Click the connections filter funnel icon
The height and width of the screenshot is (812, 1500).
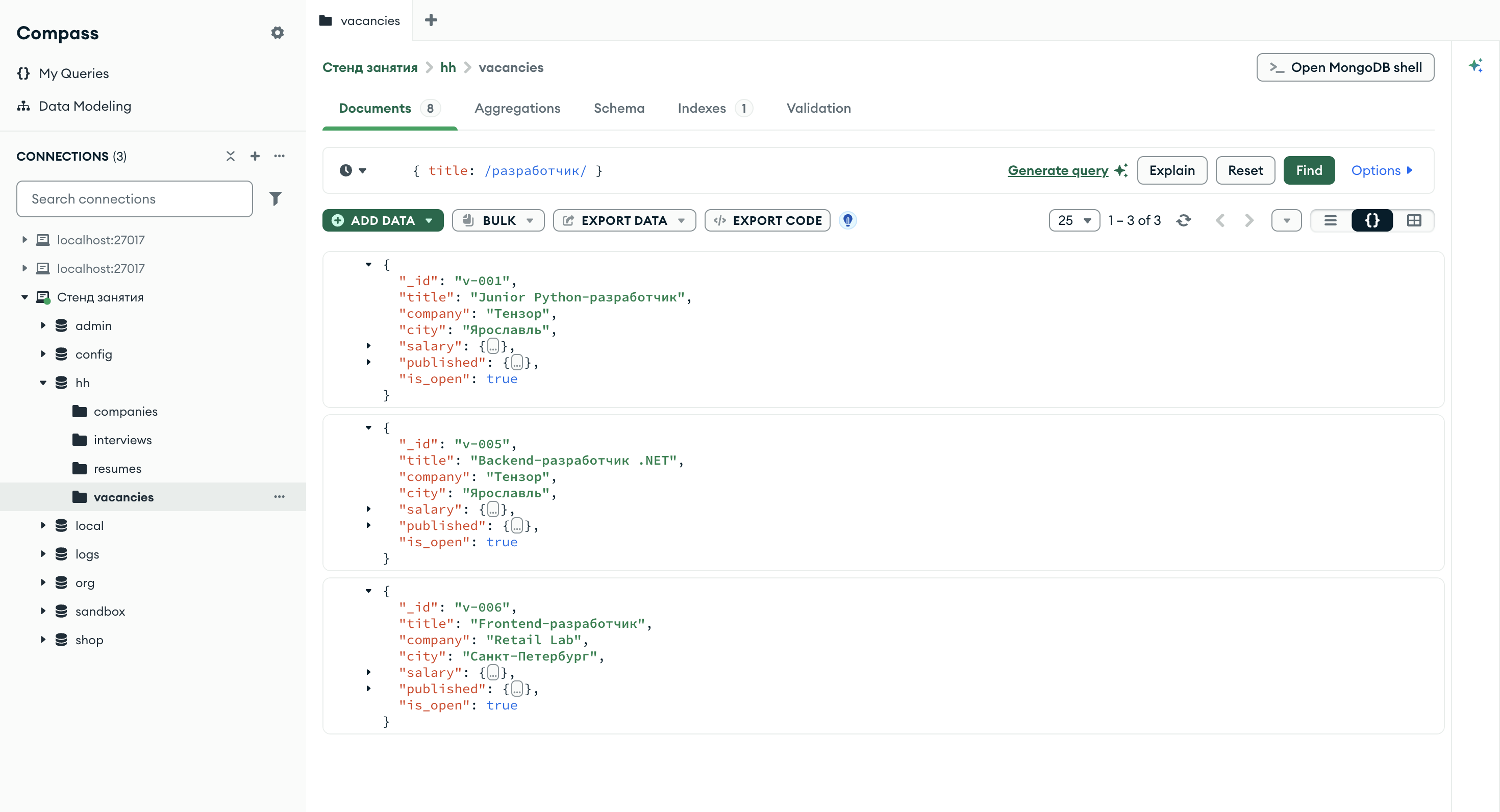tap(276, 199)
